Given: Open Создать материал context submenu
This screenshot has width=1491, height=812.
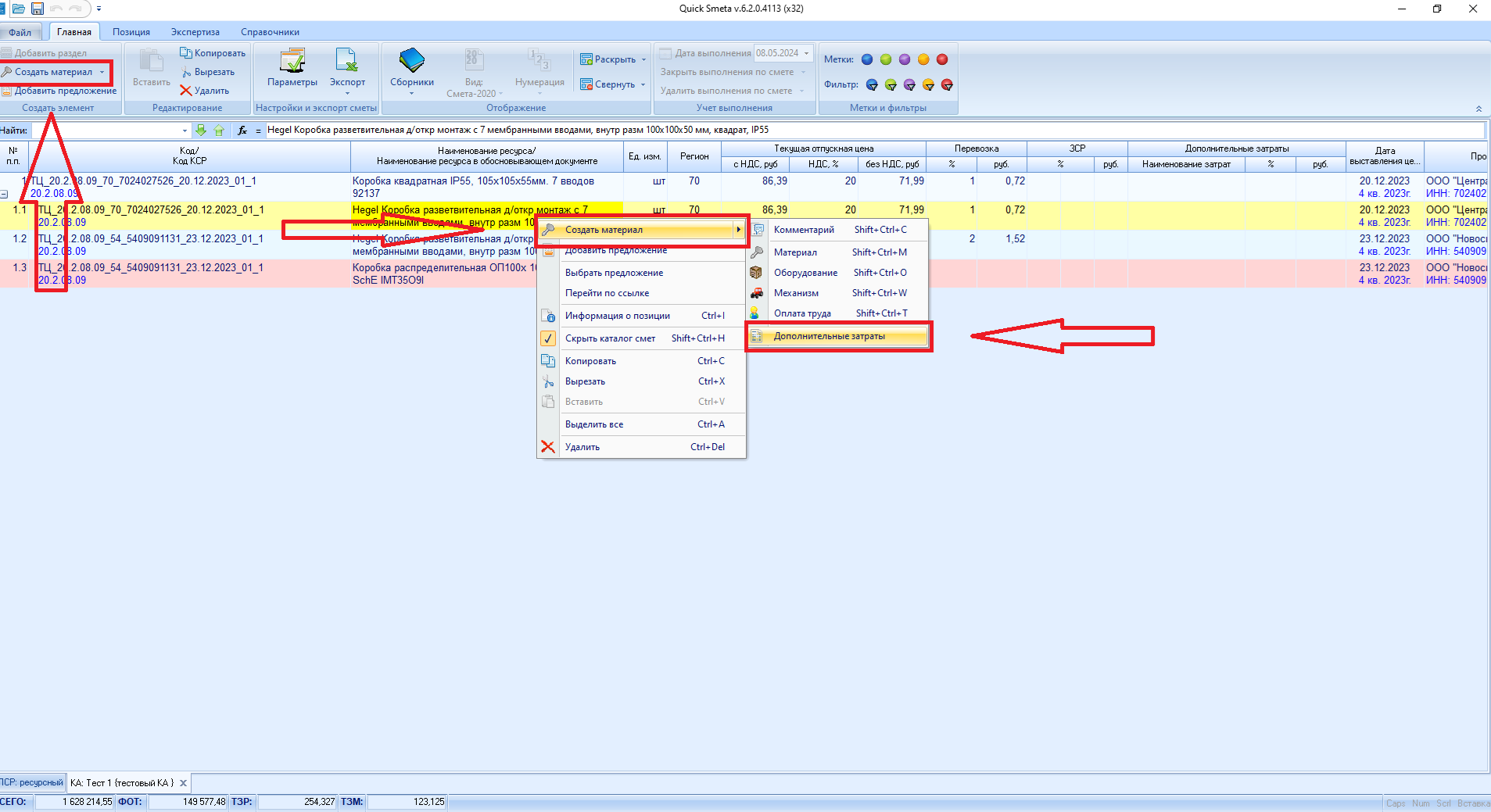Looking at the screenshot, I should [x=641, y=230].
